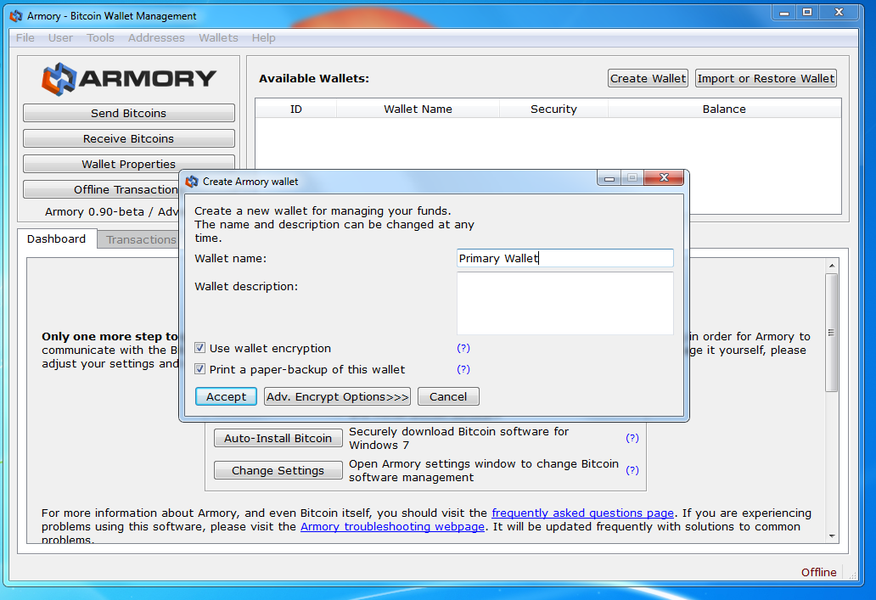
Task: Maximize the main Armory window
Action: 807,12
